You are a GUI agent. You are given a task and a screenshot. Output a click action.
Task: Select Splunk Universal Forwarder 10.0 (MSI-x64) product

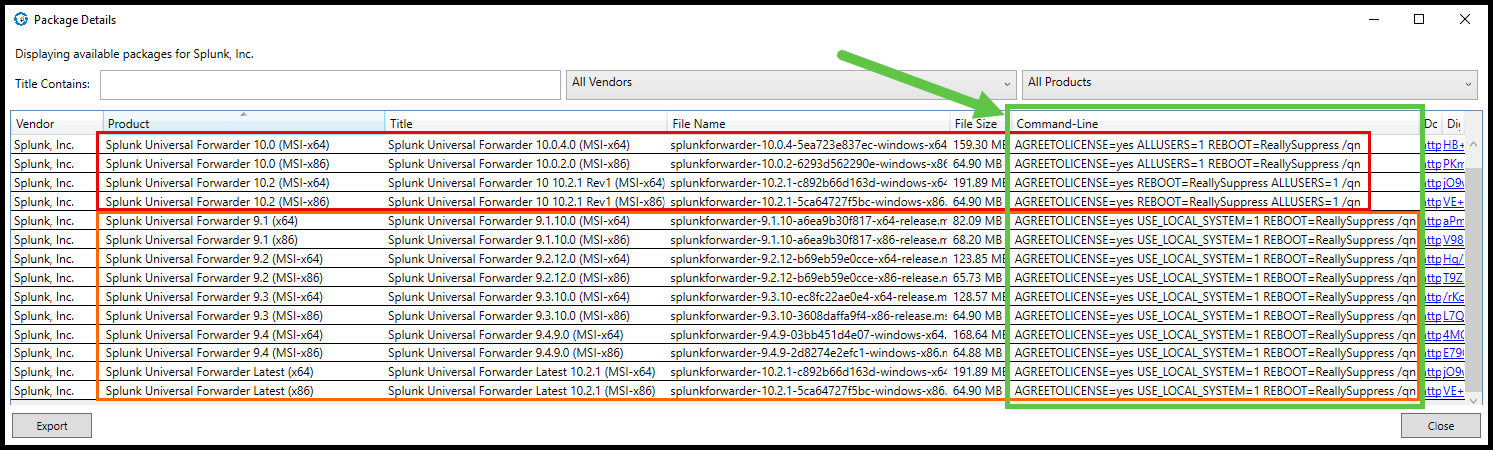click(x=217, y=145)
